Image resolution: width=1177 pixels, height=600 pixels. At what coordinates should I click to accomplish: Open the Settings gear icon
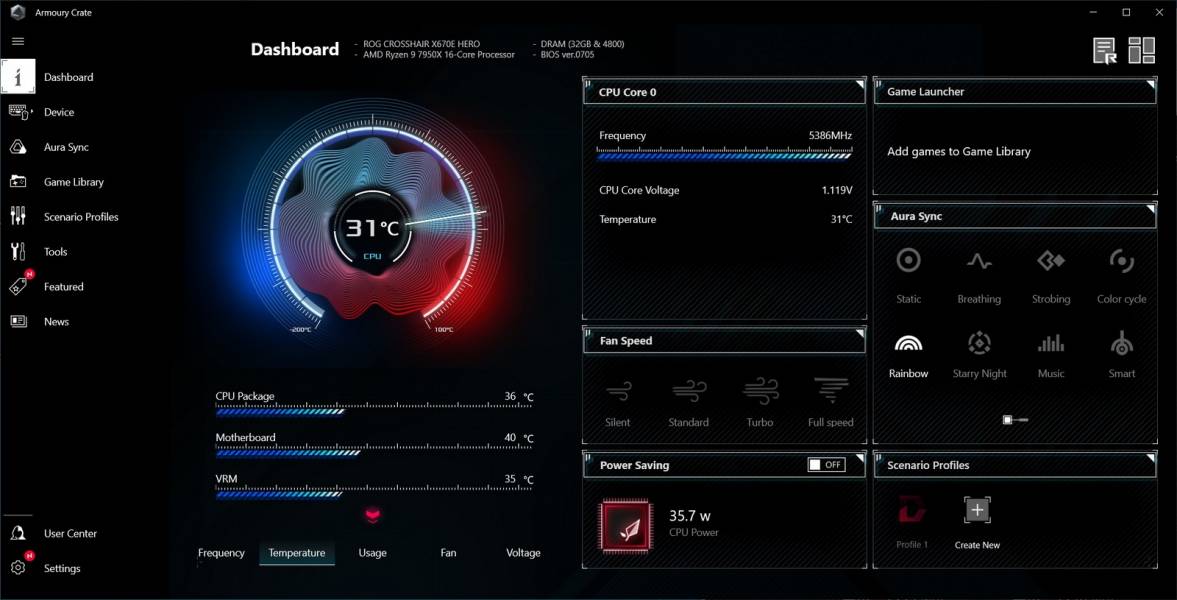18,568
